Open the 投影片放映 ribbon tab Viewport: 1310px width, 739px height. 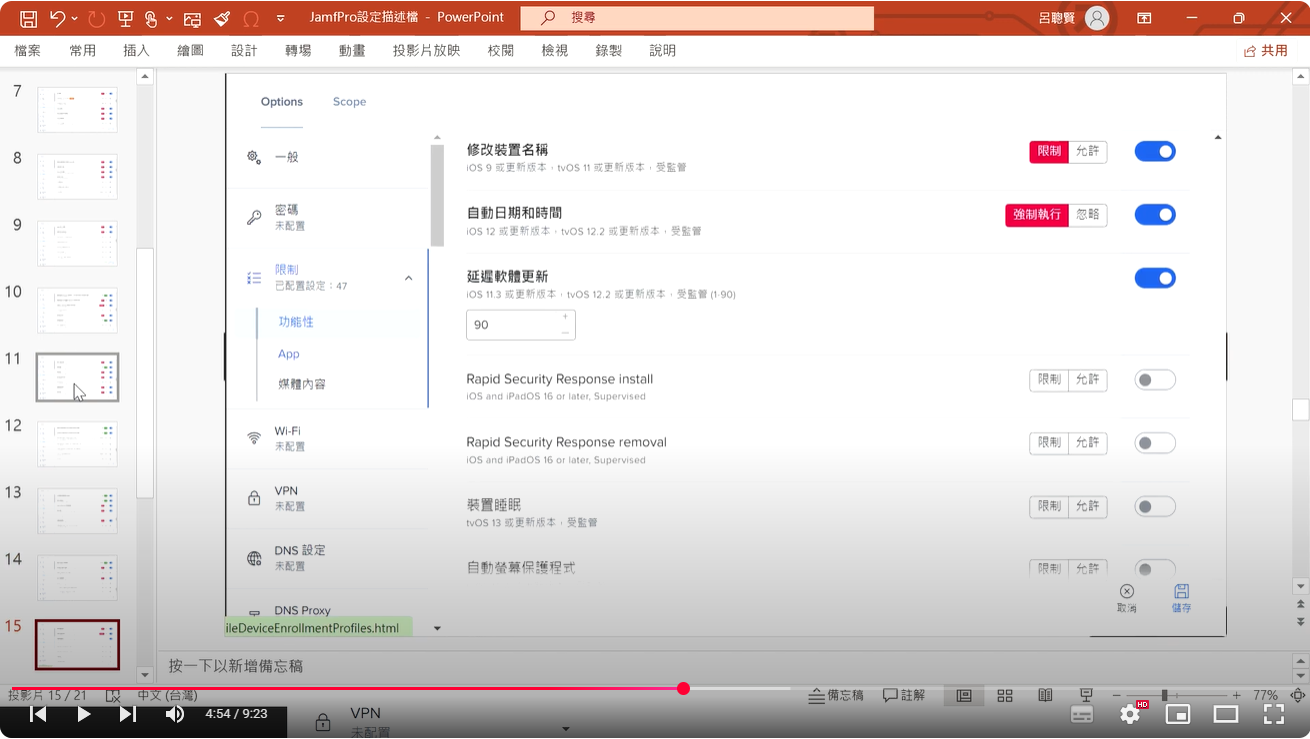pyautogui.click(x=427, y=50)
